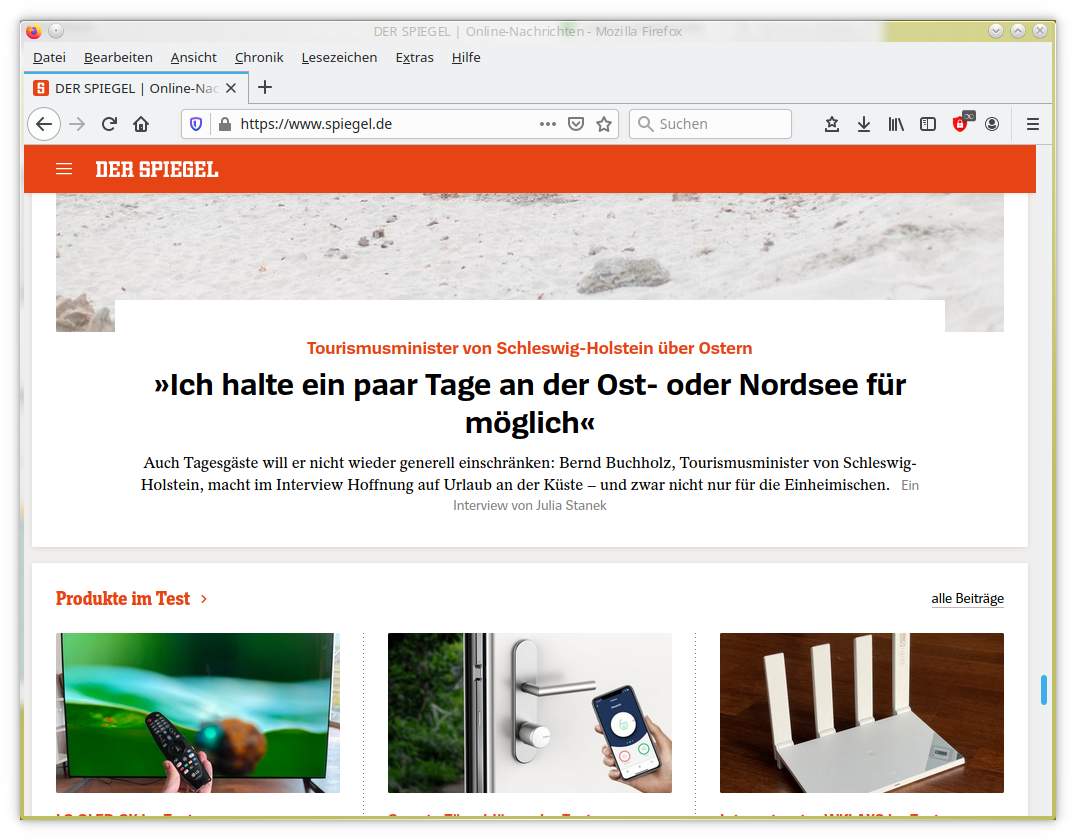Expand Der Spiegel site navigation menu
Screen dimensions: 1076x840
point(64,169)
